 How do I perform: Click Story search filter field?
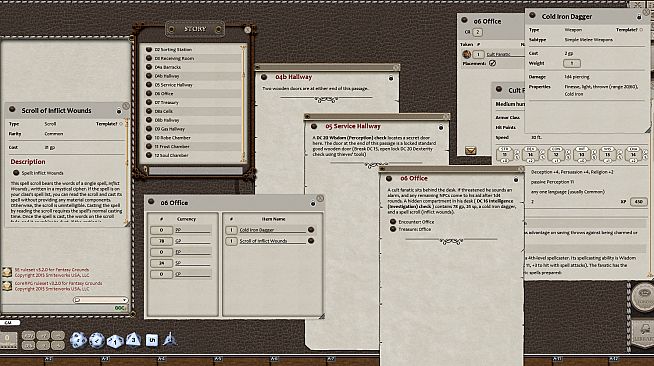pos(195,170)
